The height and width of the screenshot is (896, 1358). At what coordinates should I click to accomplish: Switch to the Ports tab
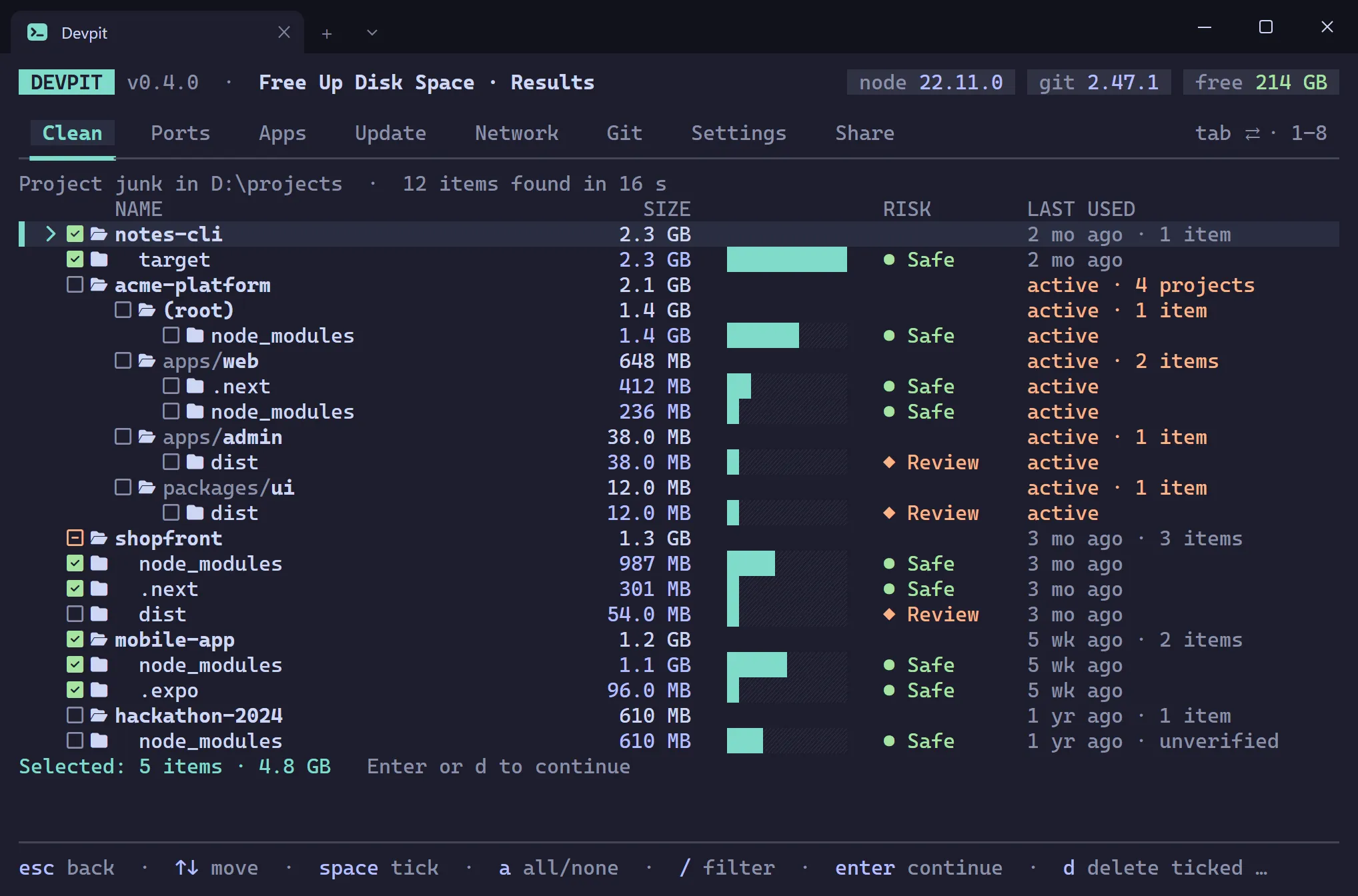tap(180, 133)
